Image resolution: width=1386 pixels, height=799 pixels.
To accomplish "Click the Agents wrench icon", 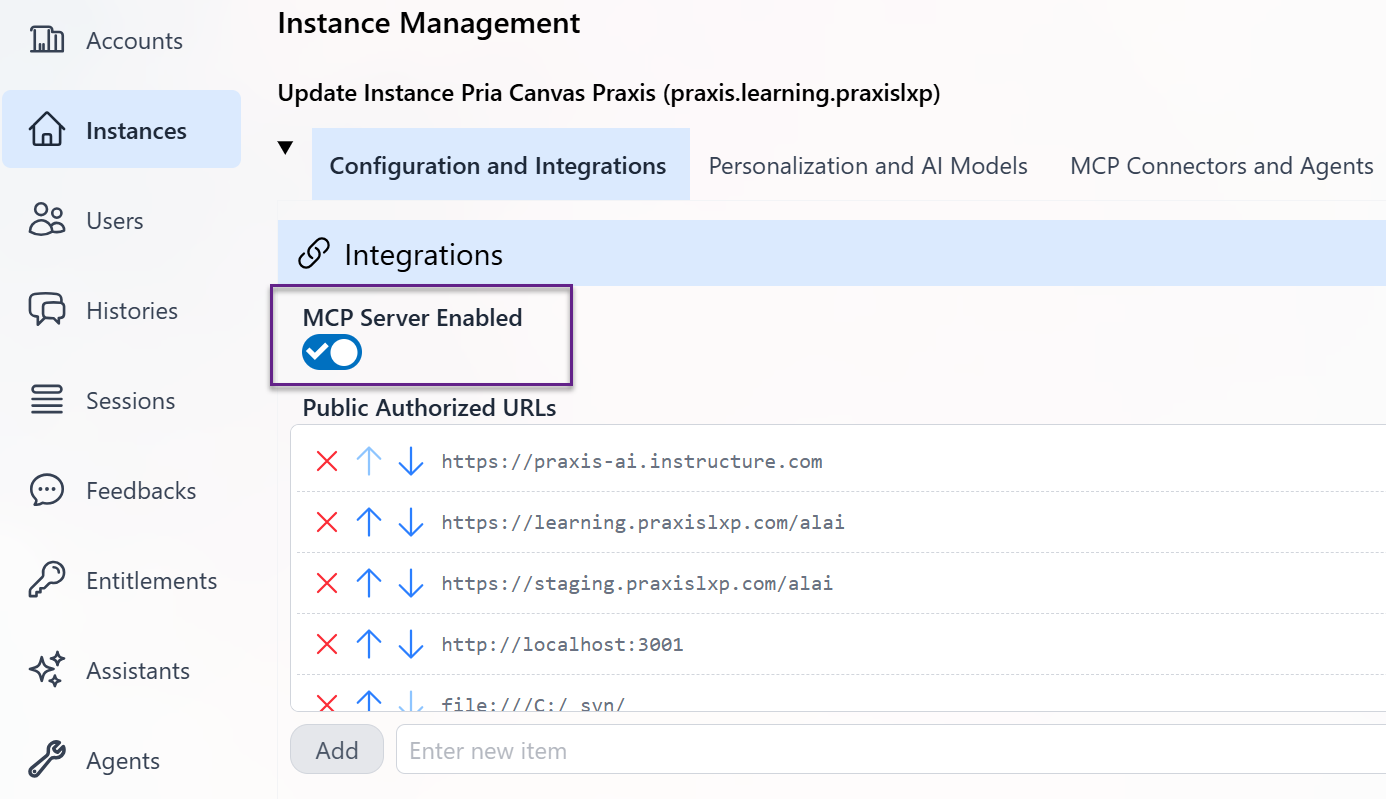I will [47, 761].
